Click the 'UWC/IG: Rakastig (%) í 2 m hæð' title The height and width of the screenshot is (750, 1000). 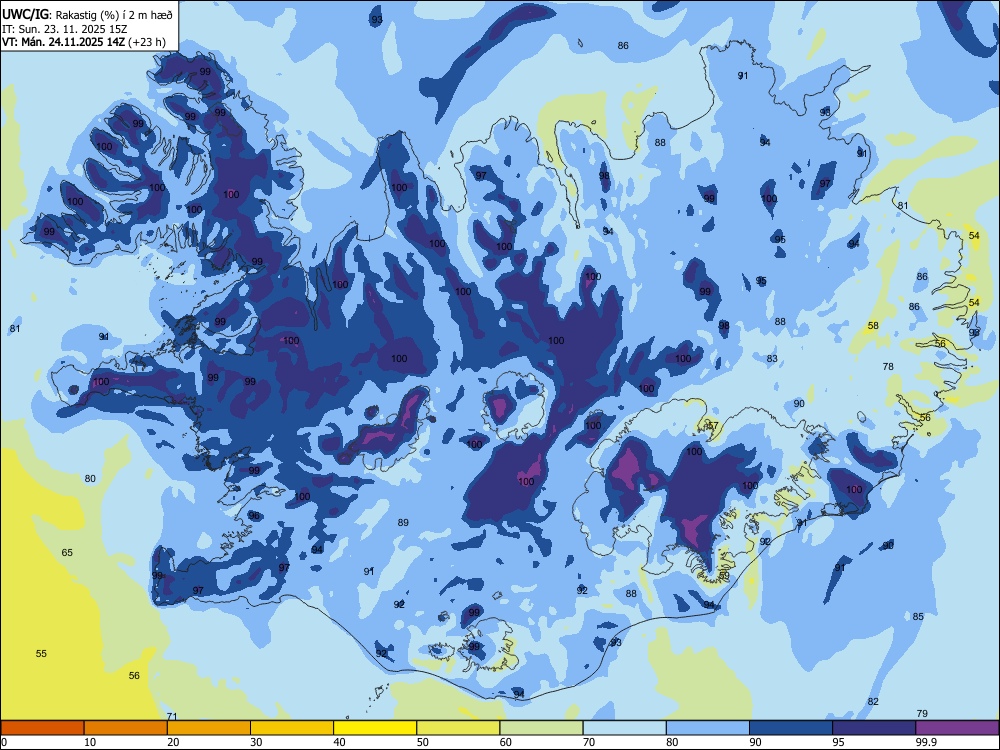[x=87, y=13]
